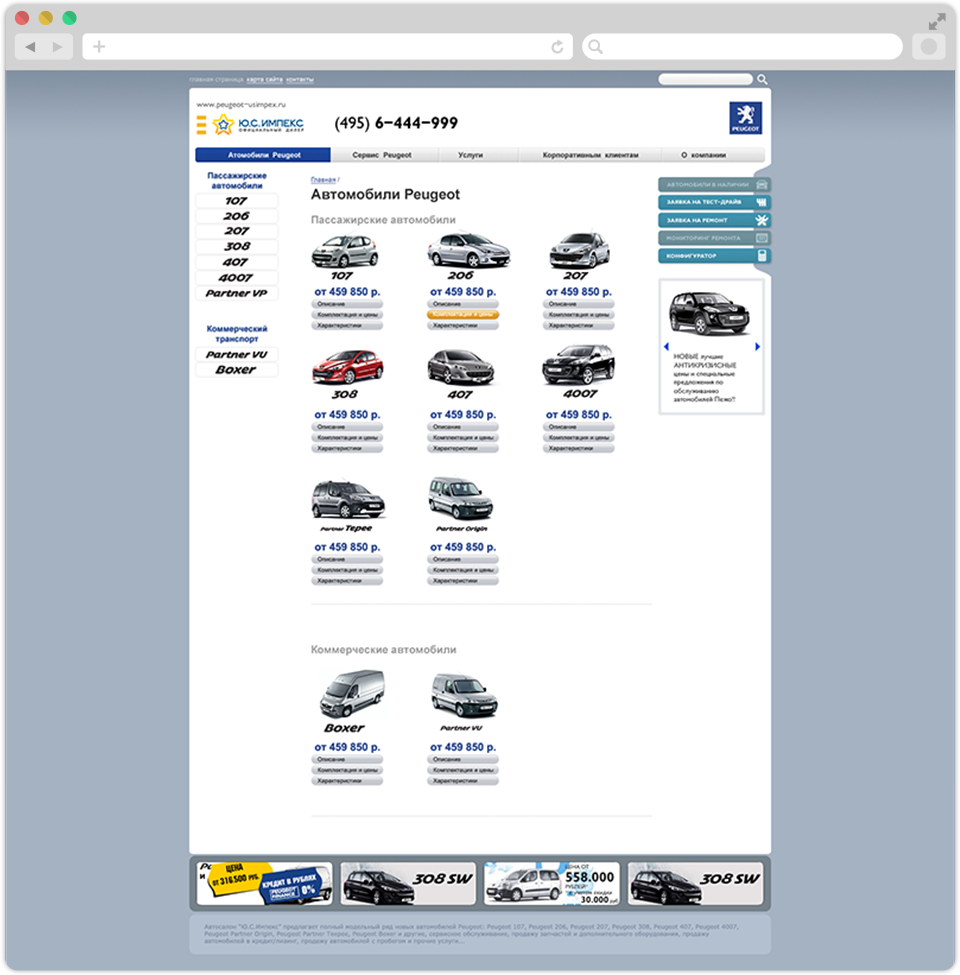
Task: Click the fullscreen arrows icon
Action: (x=936, y=22)
